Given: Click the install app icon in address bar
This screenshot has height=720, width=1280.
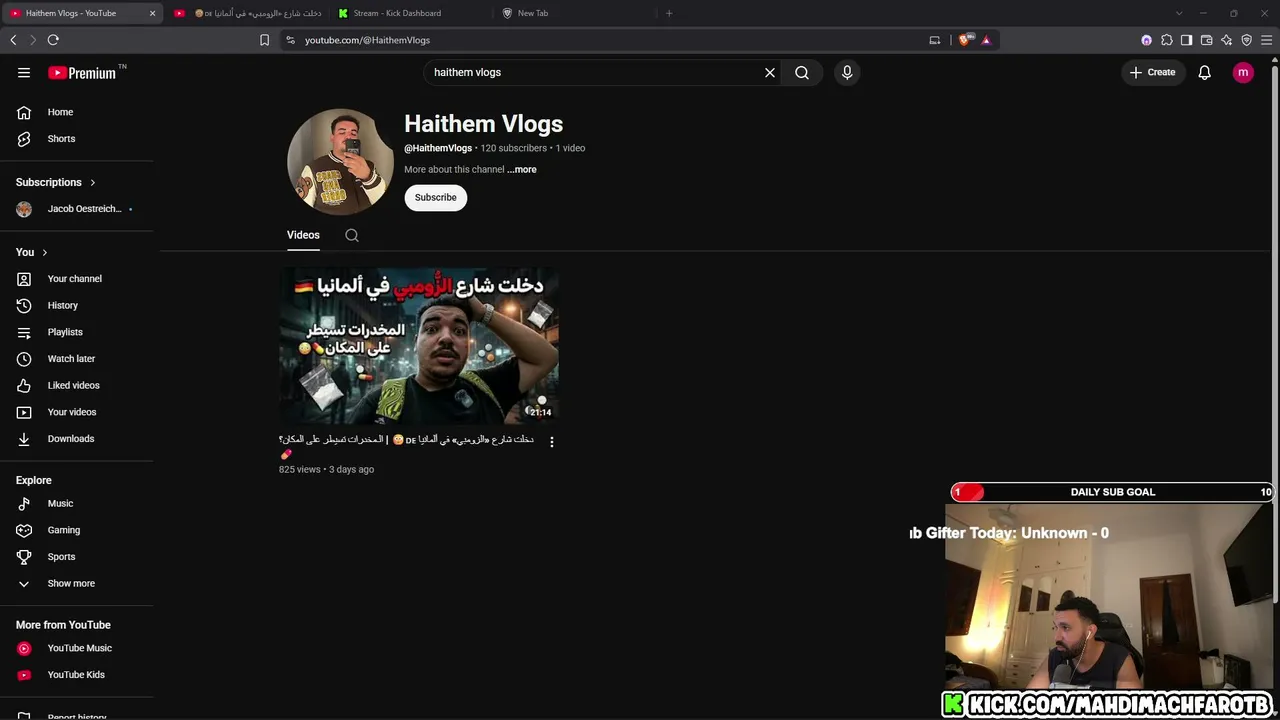Looking at the screenshot, I should pos(935,40).
